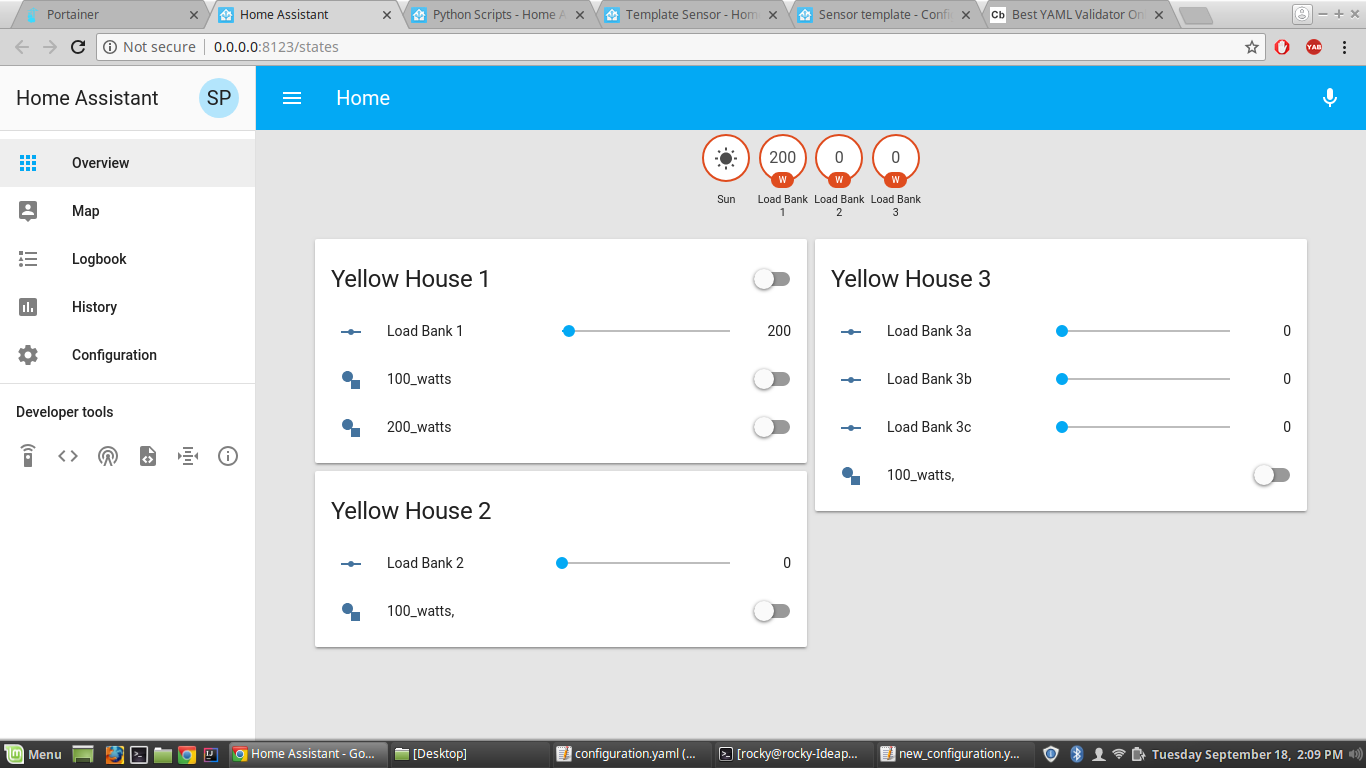Click the address bar URL field

(680, 47)
